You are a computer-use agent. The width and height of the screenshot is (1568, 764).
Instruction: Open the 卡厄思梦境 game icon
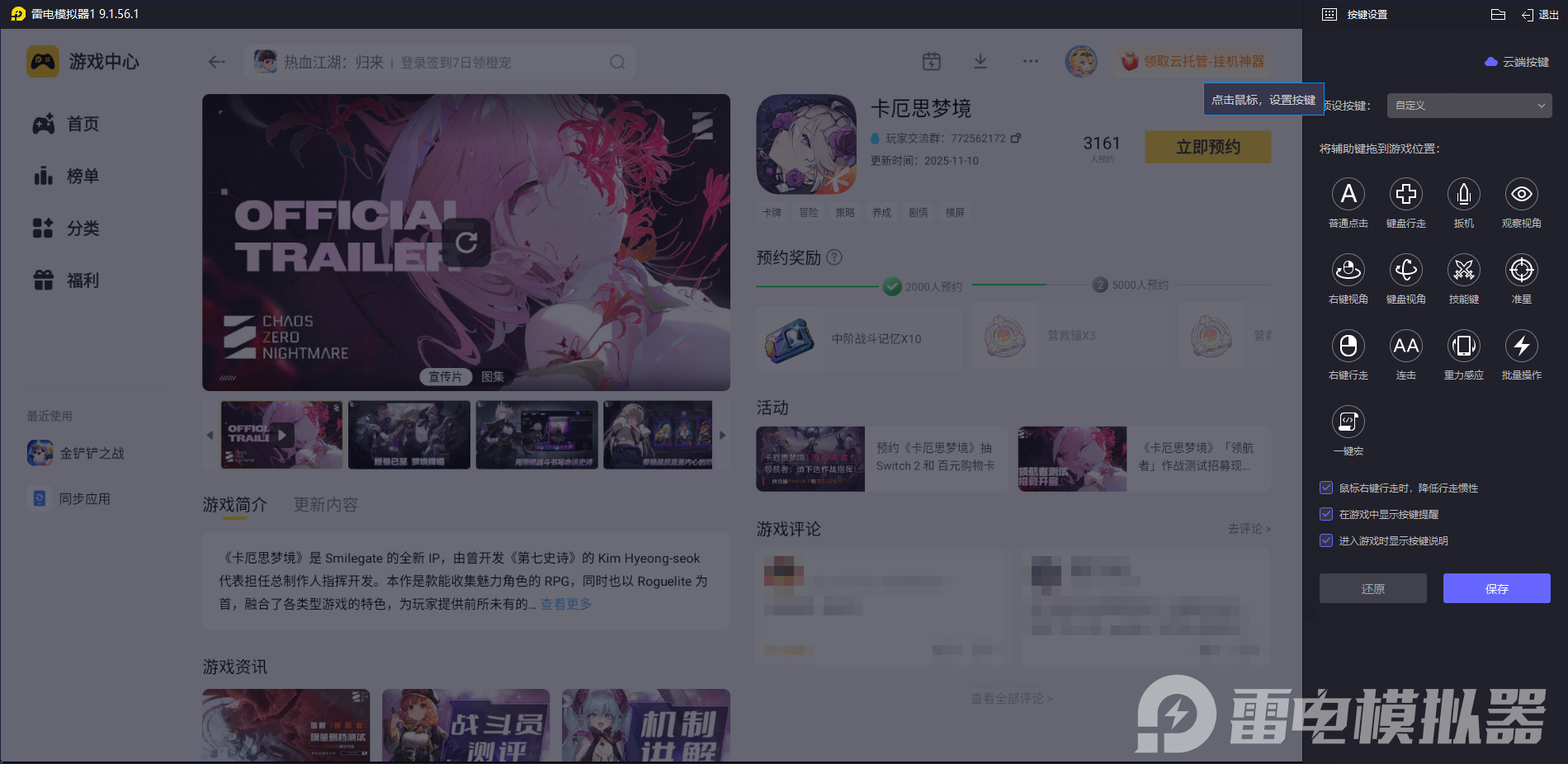(807, 144)
